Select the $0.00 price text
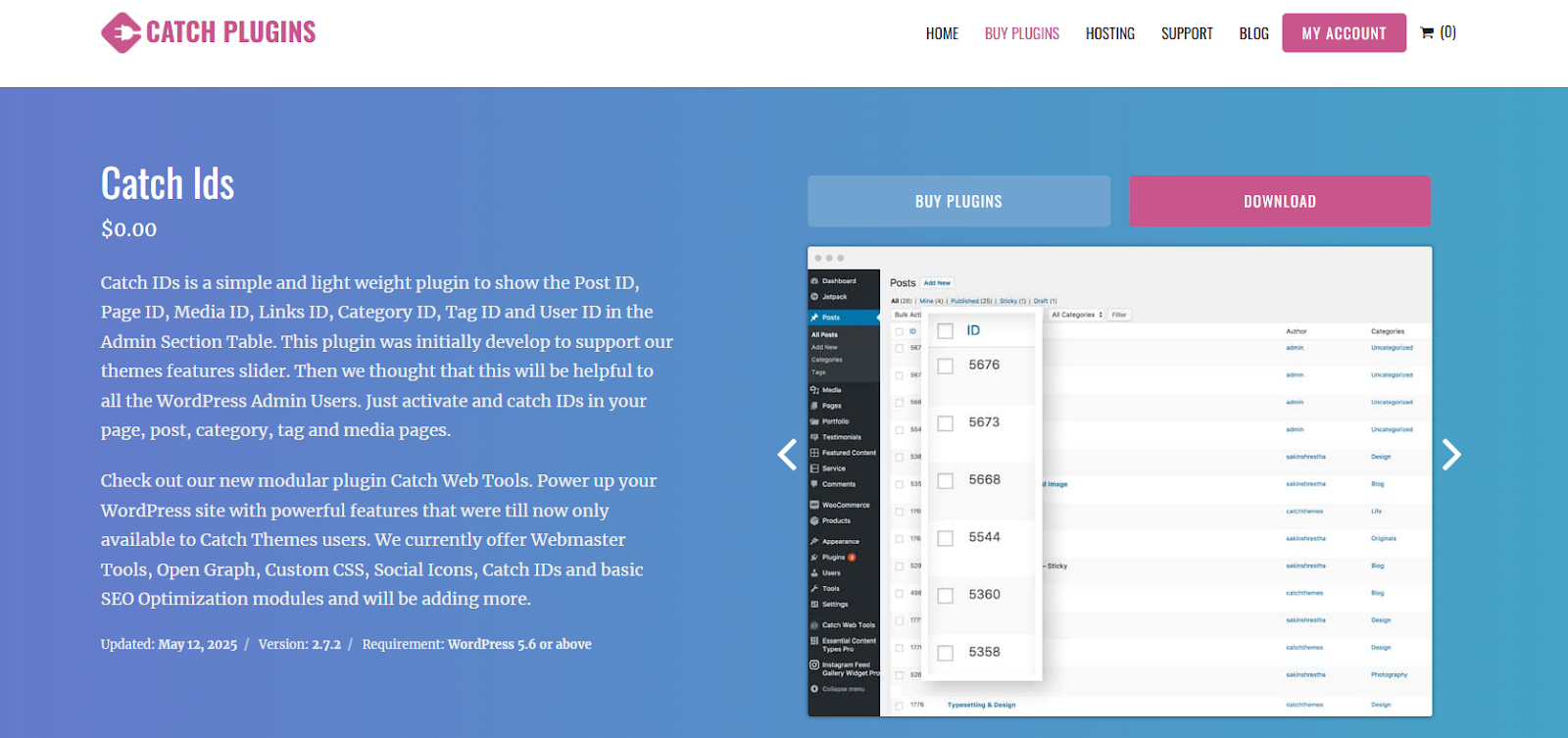The width and height of the screenshot is (1568, 738). [x=128, y=229]
